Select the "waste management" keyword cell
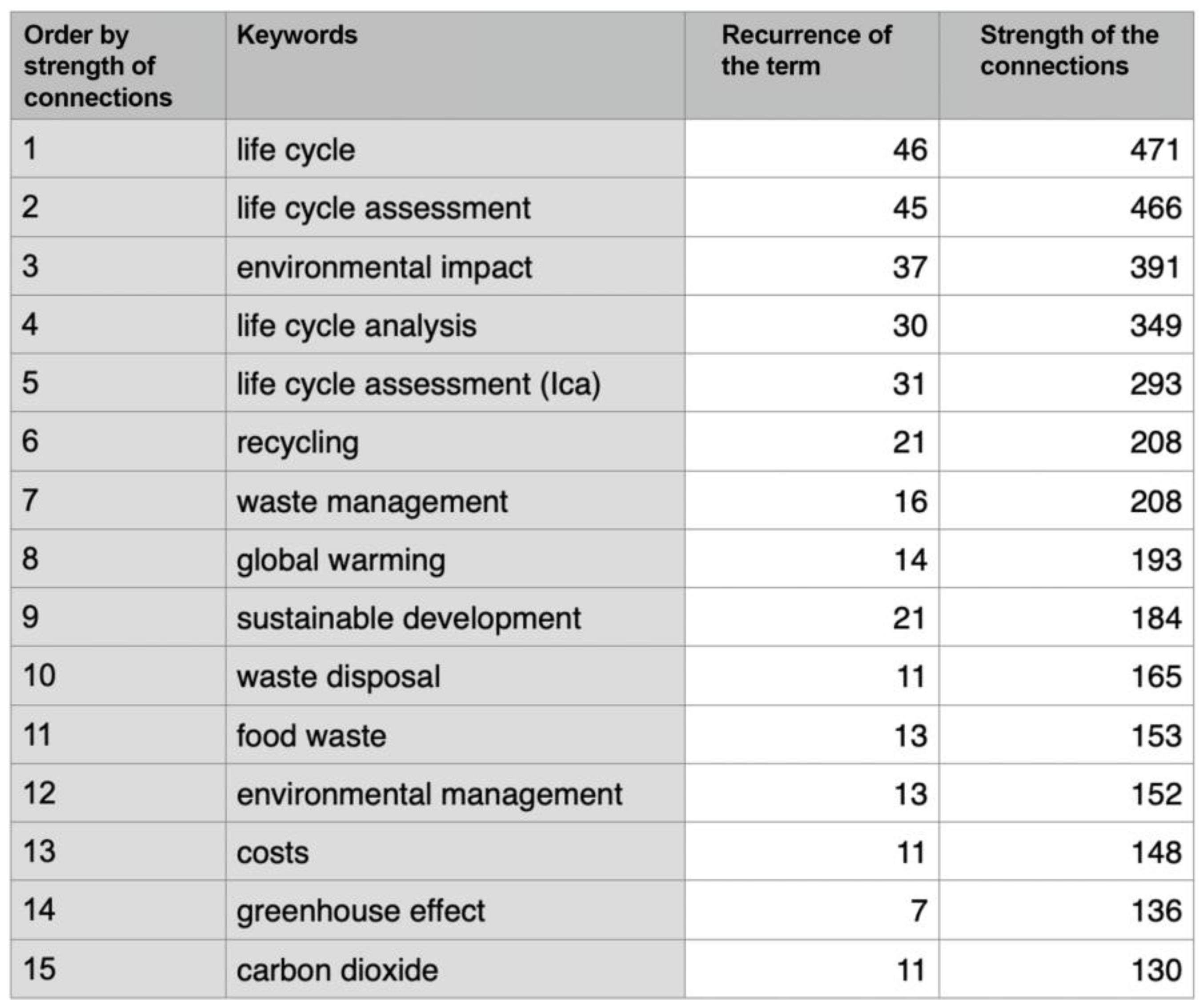The width and height of the screenshot is (1203, 1008). click(372, 502)
